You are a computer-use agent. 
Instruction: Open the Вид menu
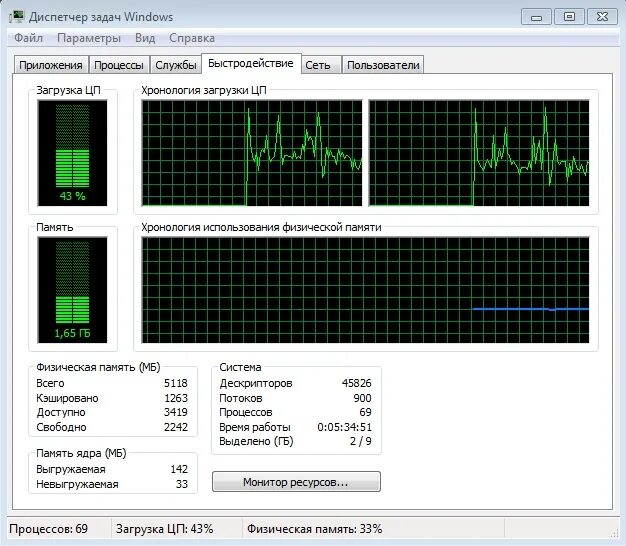click(145, 38)
